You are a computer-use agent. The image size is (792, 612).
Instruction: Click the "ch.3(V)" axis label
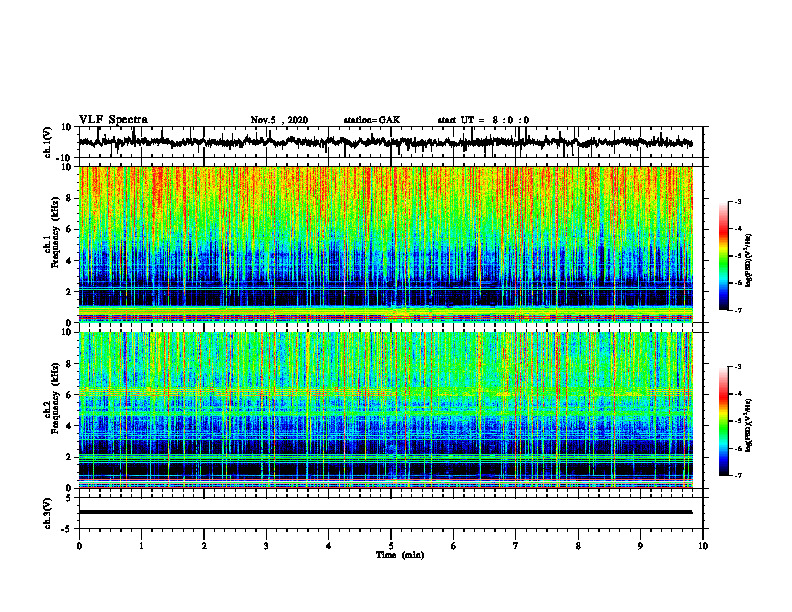pyautogui.click(x=48, y=513)
